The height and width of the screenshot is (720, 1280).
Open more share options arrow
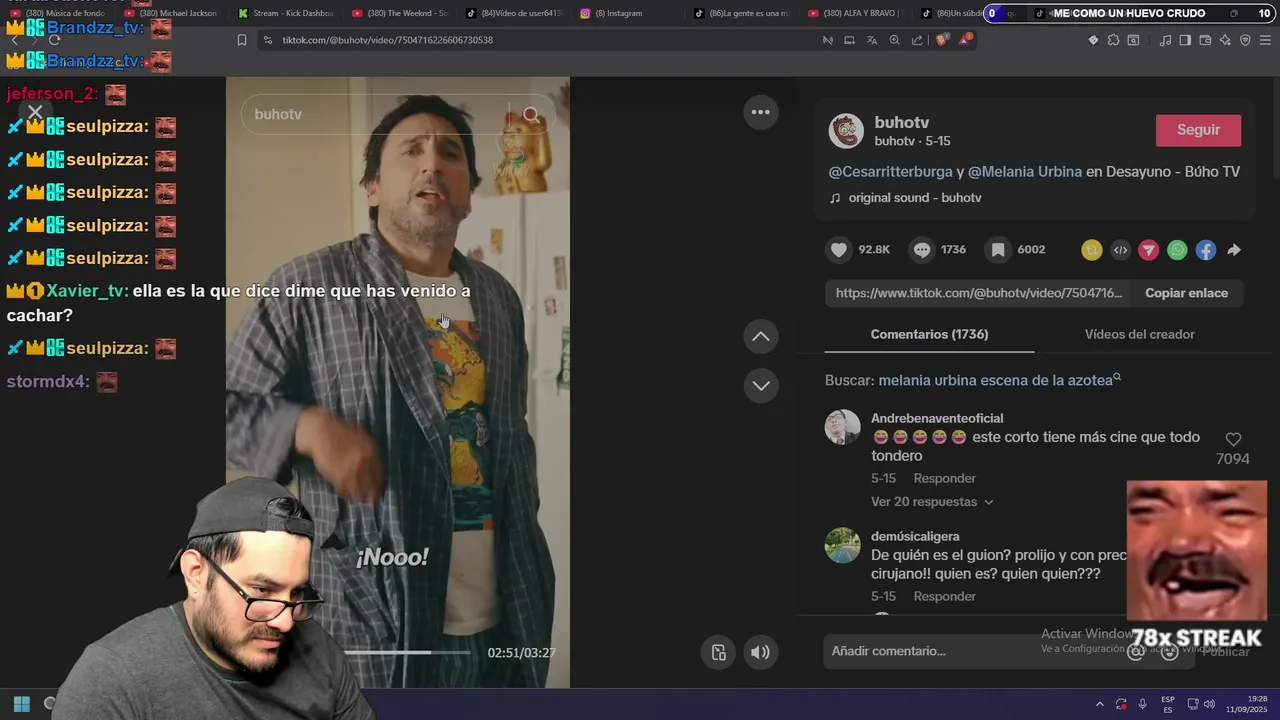tap(1234, 250)
